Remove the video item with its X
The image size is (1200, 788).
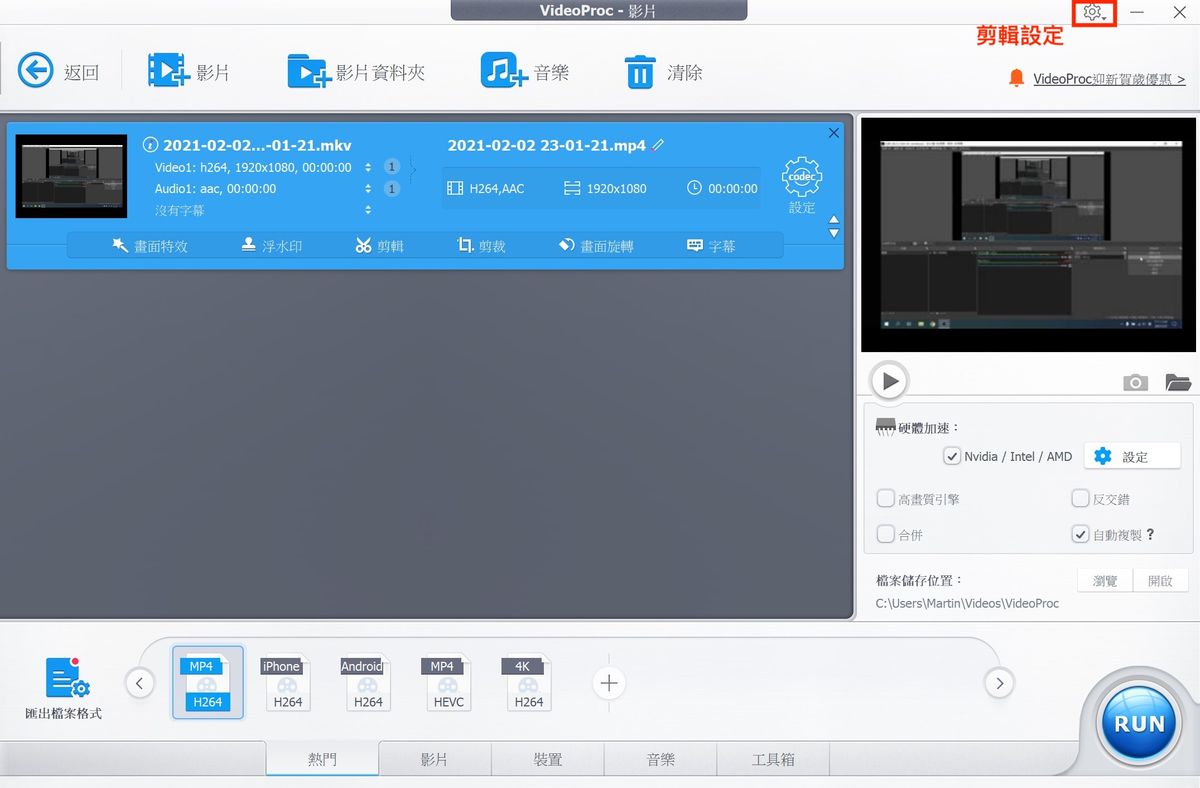point(834,133)
